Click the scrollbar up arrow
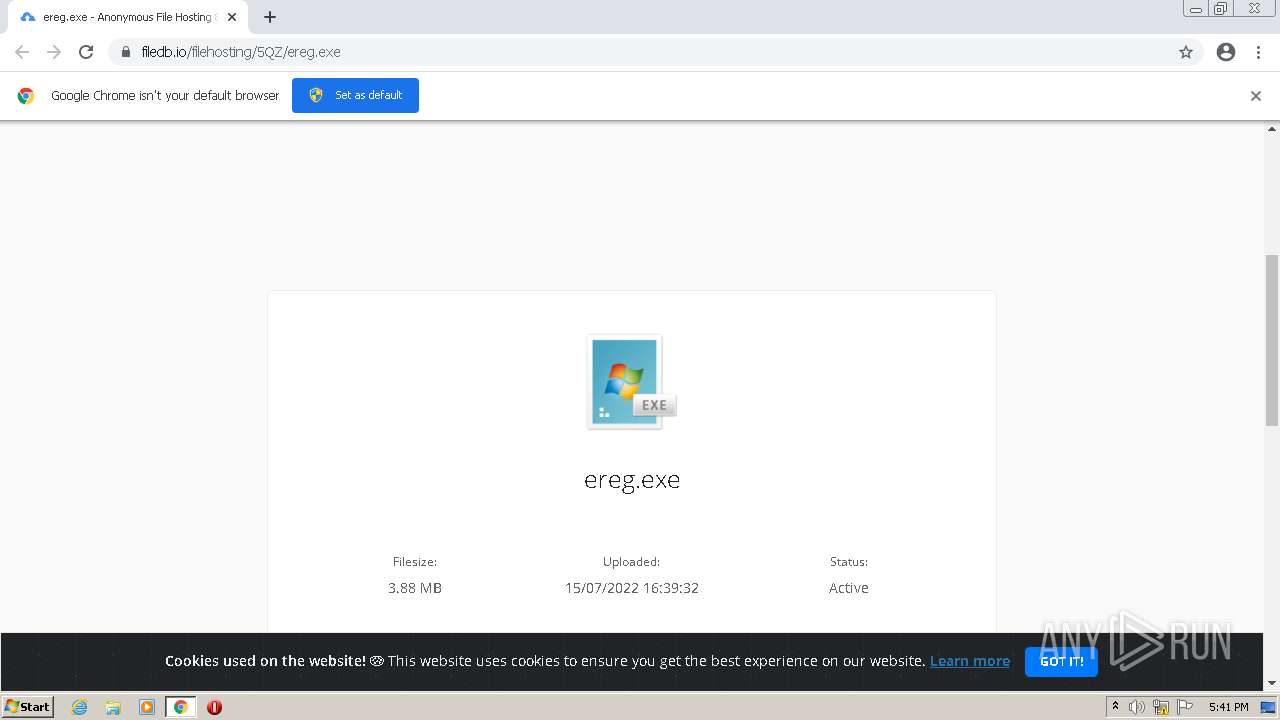The width and height of the screenshot is (1280, 720). point(1272,129)
